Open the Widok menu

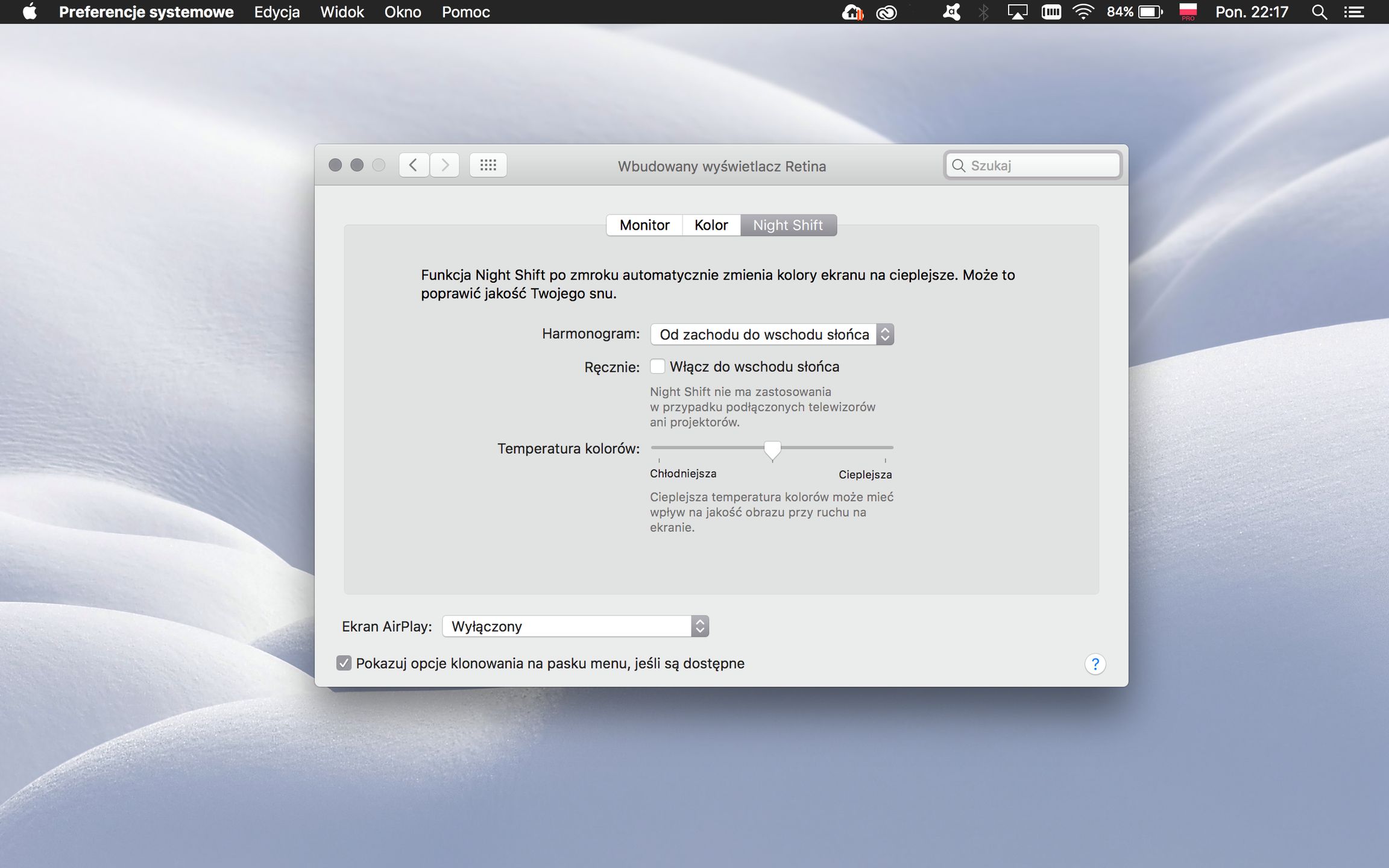[342, 12]
